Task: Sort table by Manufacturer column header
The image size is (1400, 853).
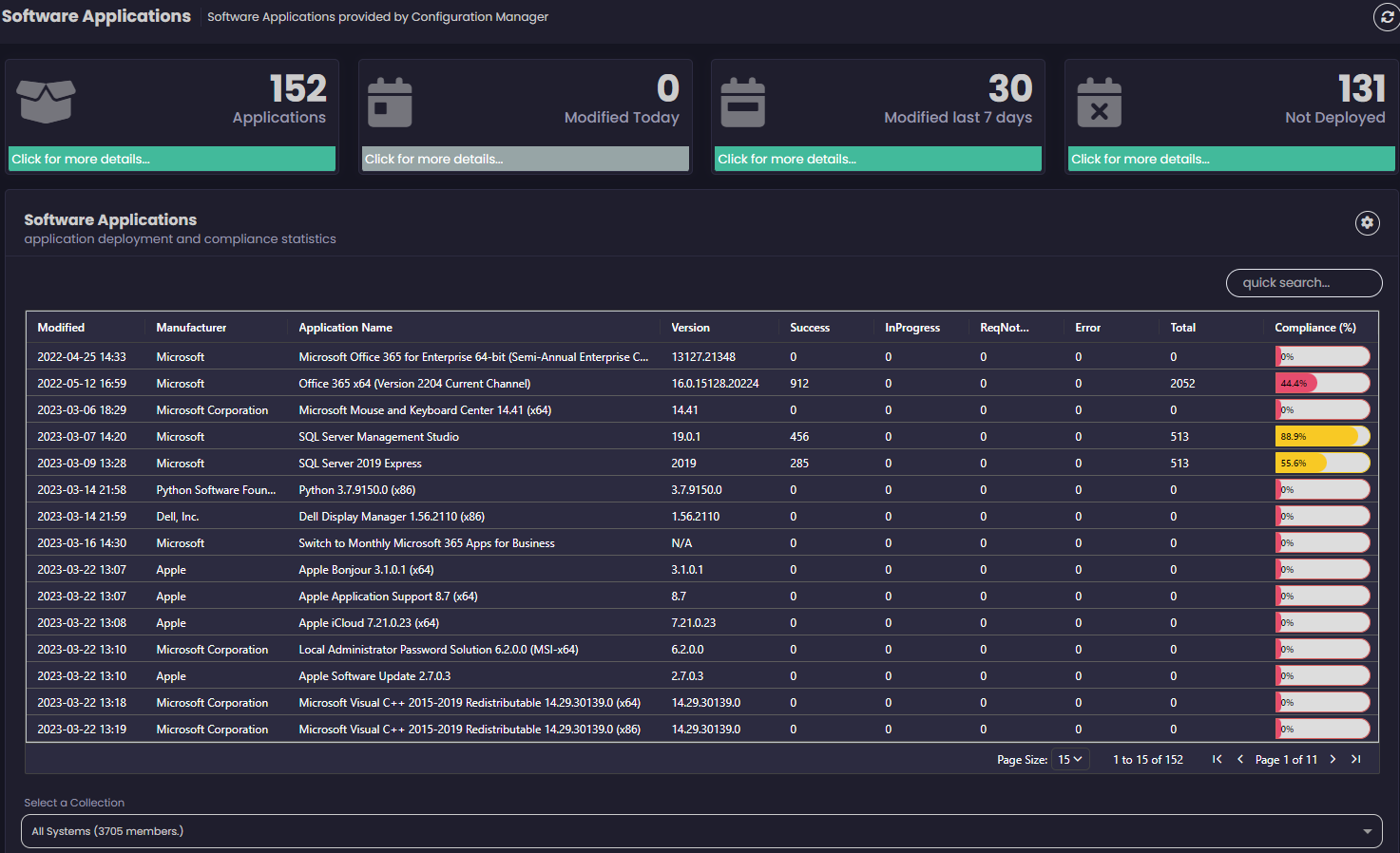Action: point(191,328)
